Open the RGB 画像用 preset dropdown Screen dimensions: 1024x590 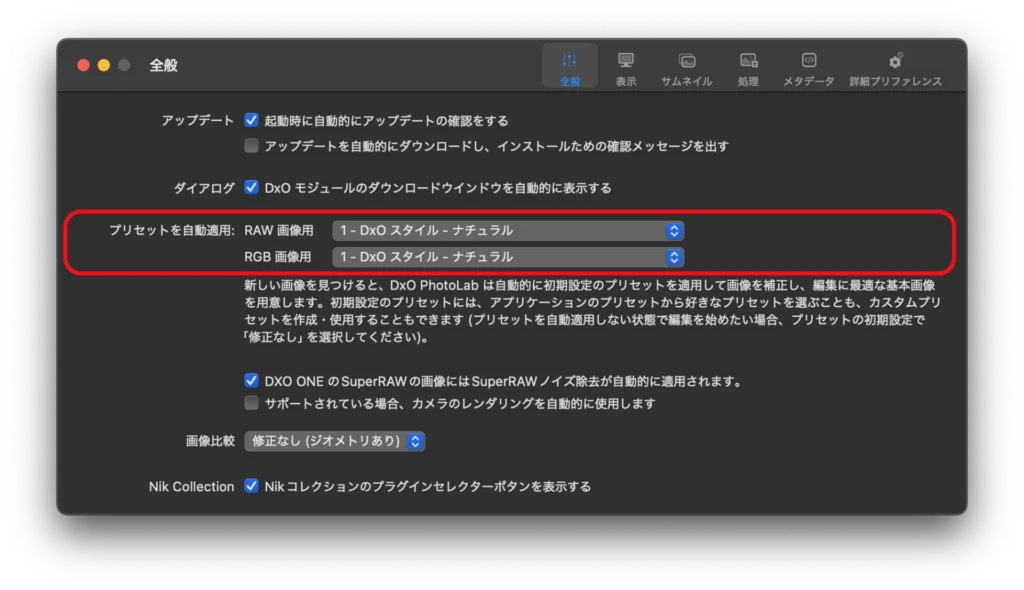coord(508,257)
